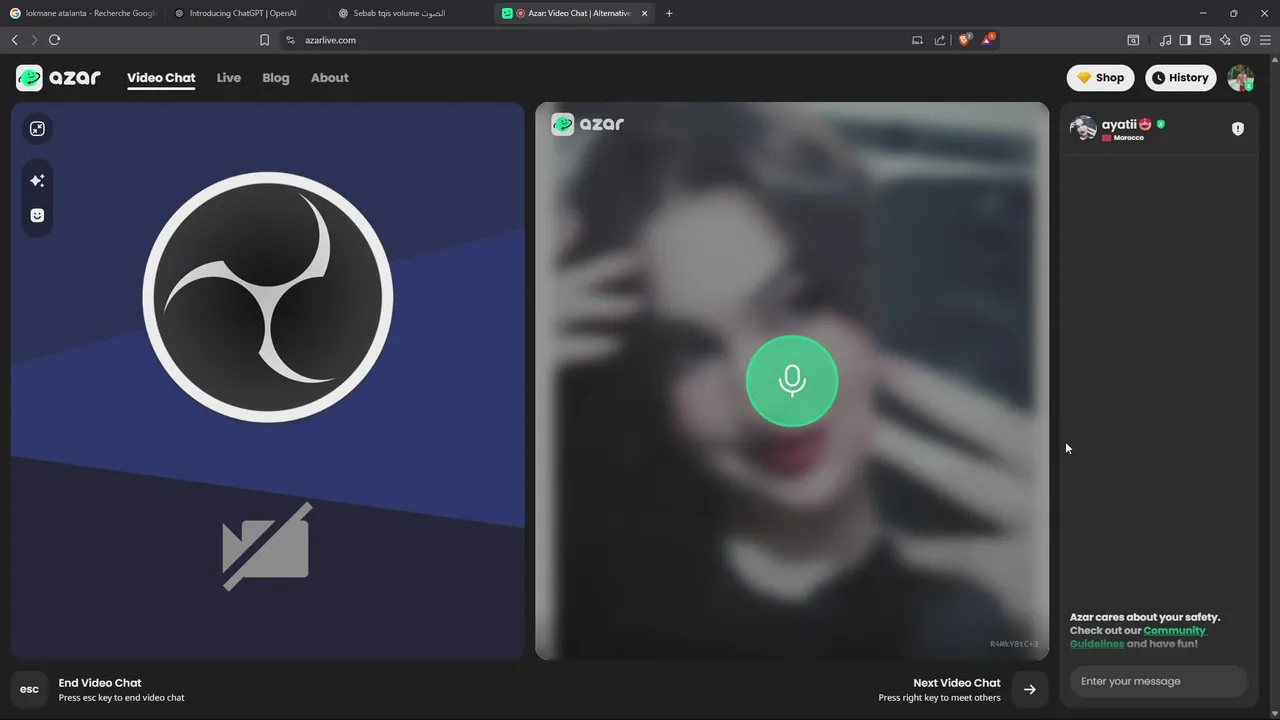1280x720 pixels.
Task: Click the Next Video Chat arrow button
Action: click(1030, 689)
